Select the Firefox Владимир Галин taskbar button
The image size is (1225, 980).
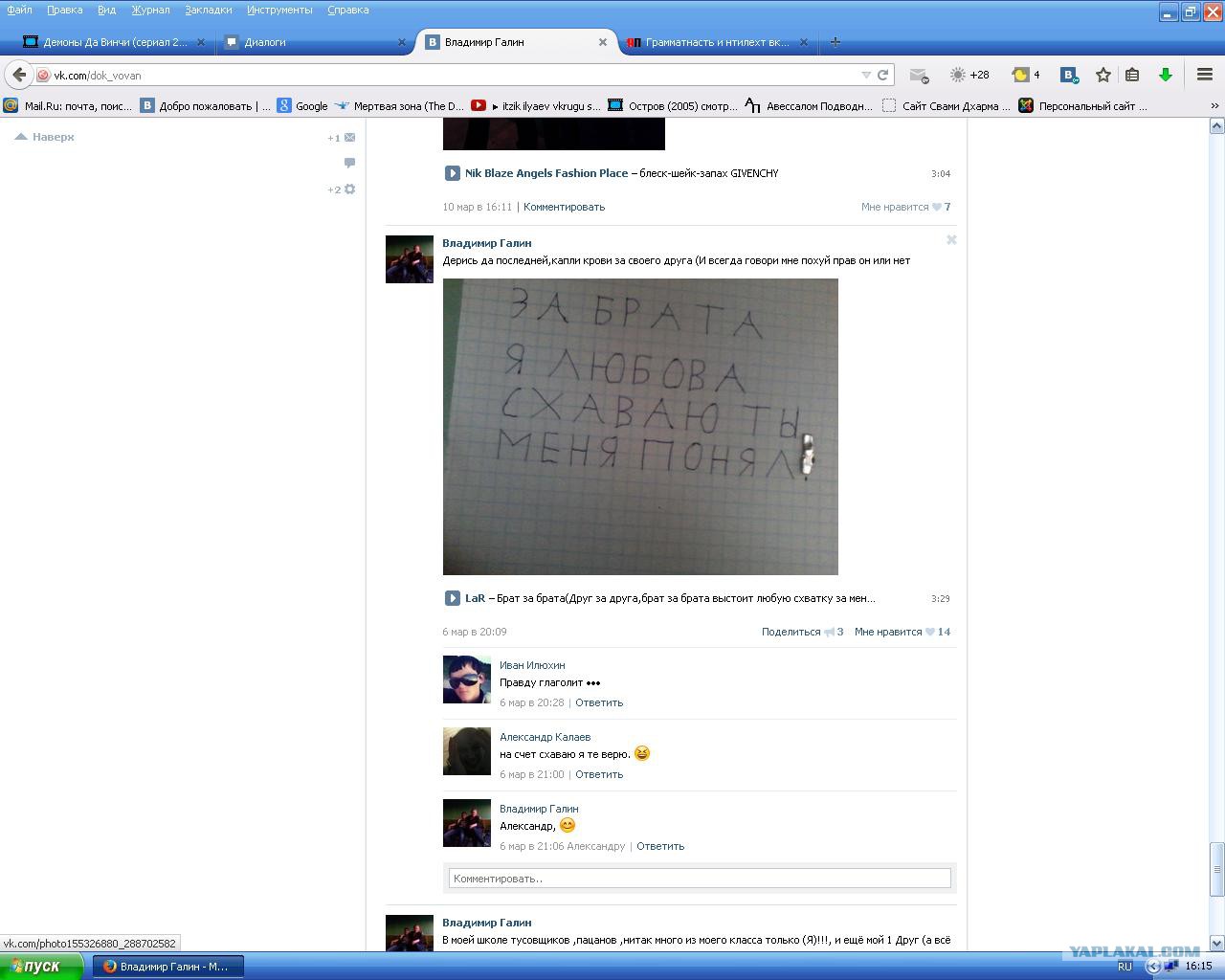pyautogui.click(x=168, y=967)
